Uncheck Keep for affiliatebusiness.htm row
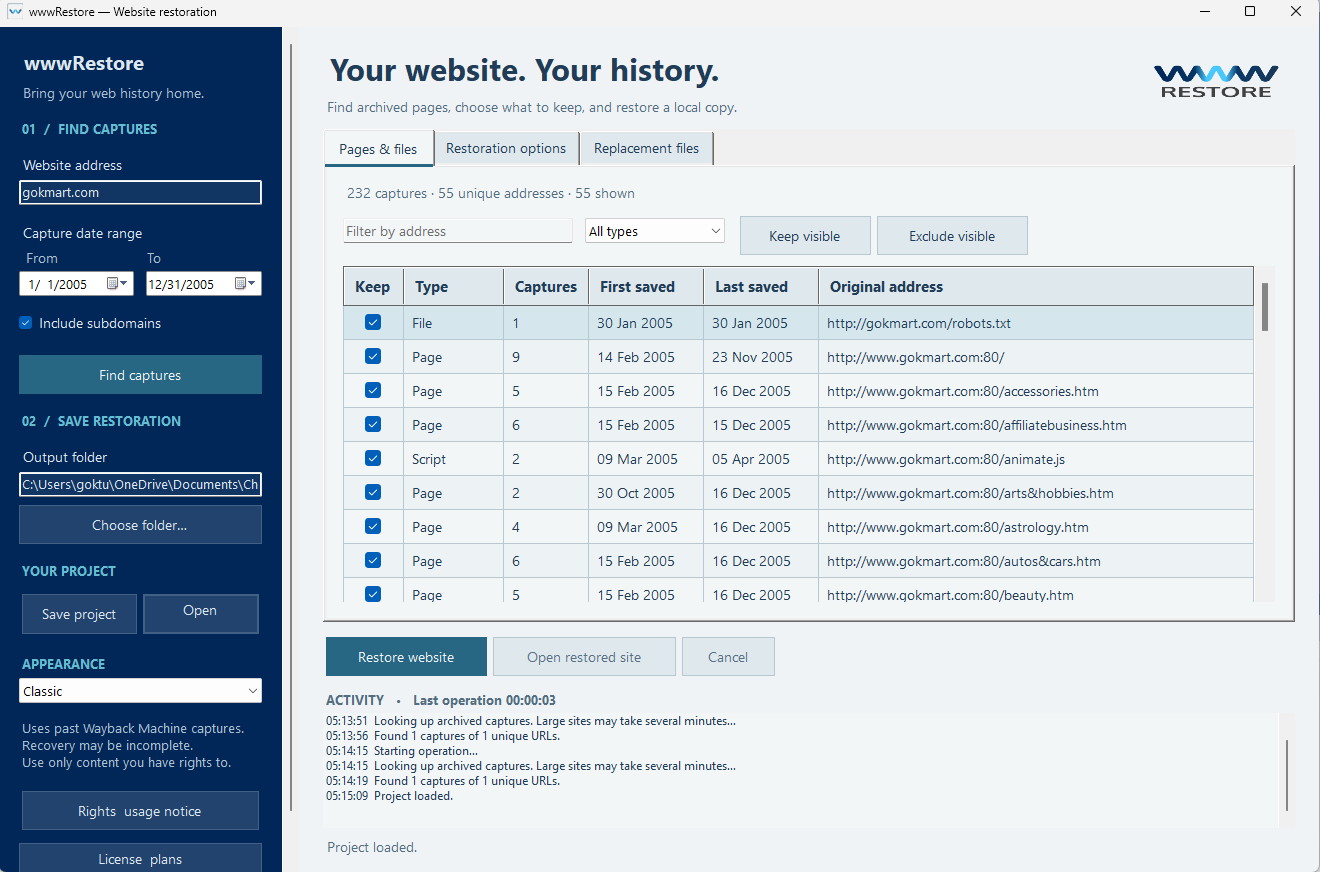Viewport: 1320px width, 872px height. click(x=373, y=424)
